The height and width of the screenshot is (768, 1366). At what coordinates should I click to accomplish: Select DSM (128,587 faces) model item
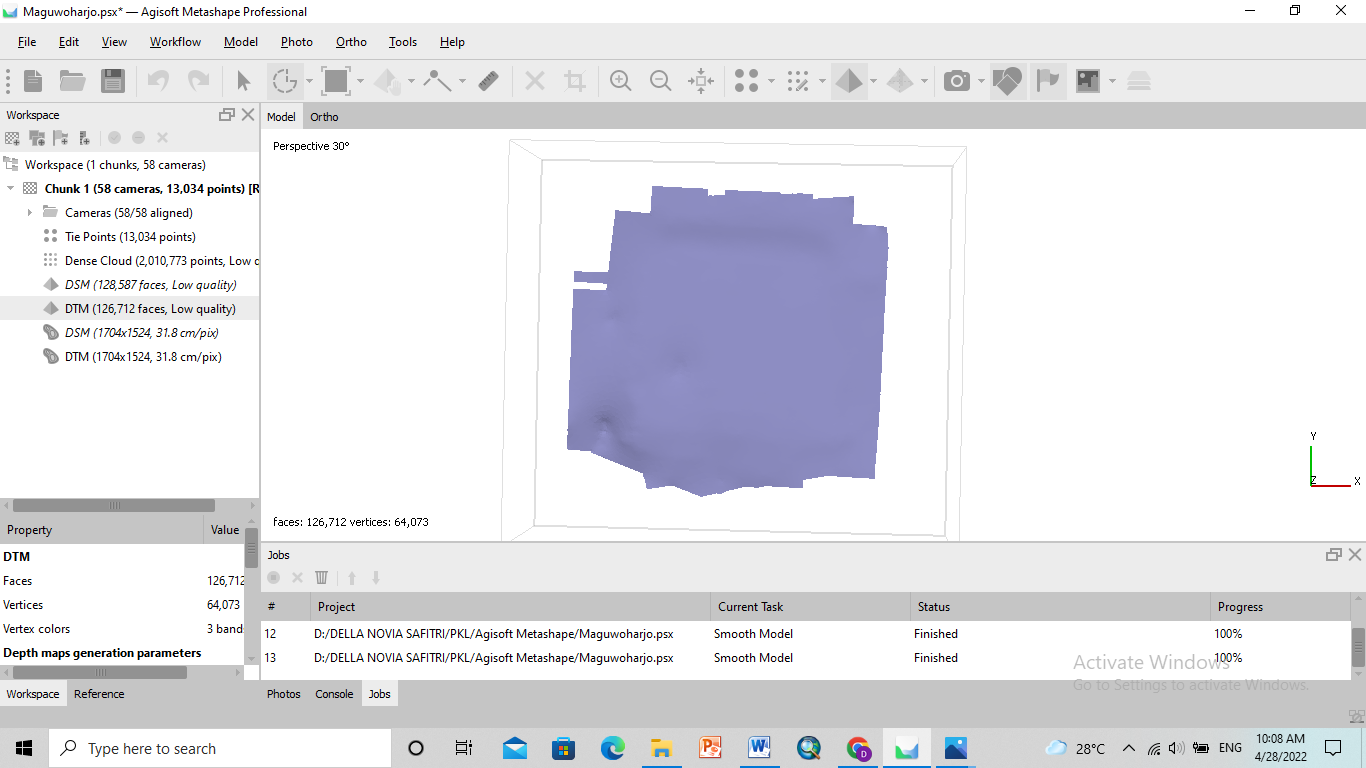pyautogui.click(x=150, y=285)
